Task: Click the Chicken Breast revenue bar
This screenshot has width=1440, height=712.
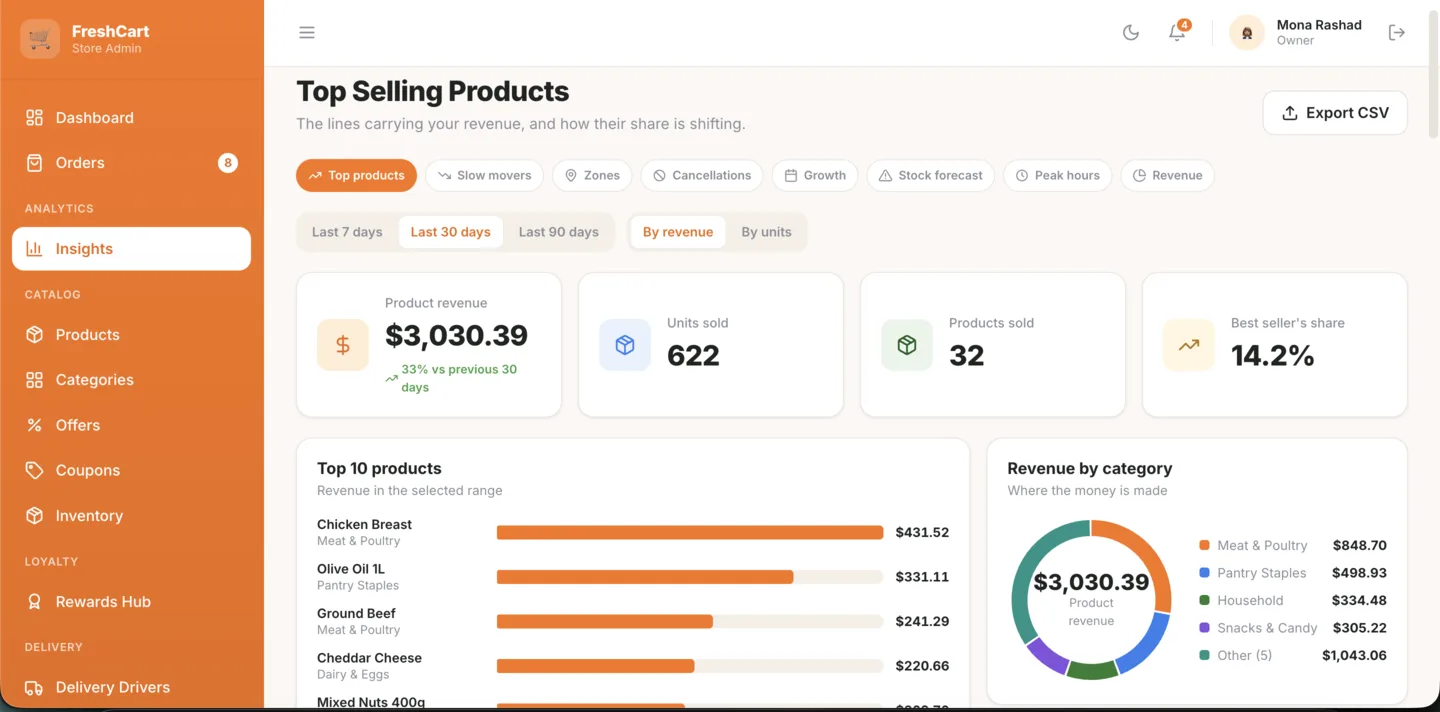Action: 690,533
